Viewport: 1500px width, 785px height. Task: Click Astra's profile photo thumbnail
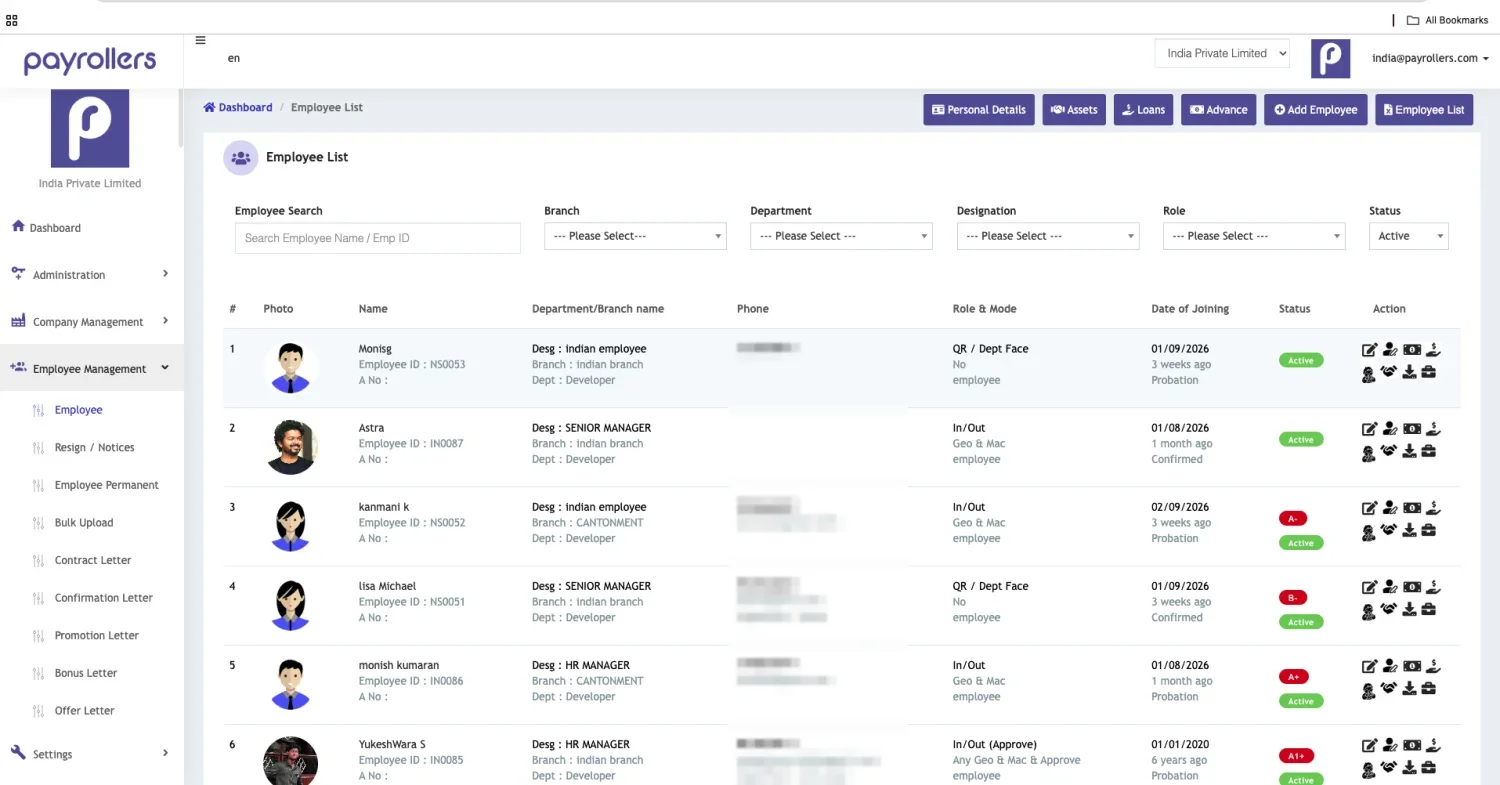click(292, 447)
